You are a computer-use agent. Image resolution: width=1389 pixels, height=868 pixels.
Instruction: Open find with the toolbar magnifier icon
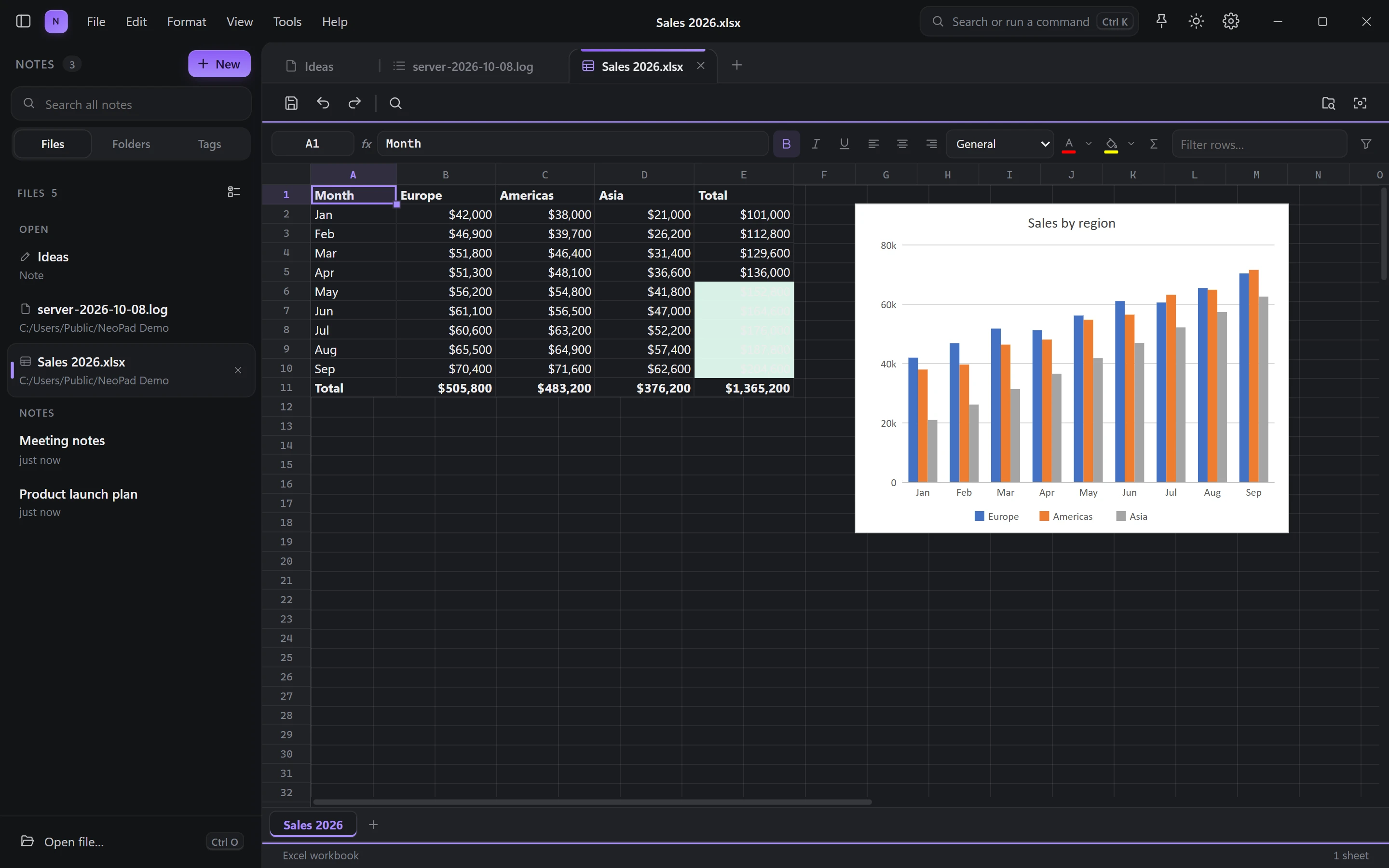395,103
